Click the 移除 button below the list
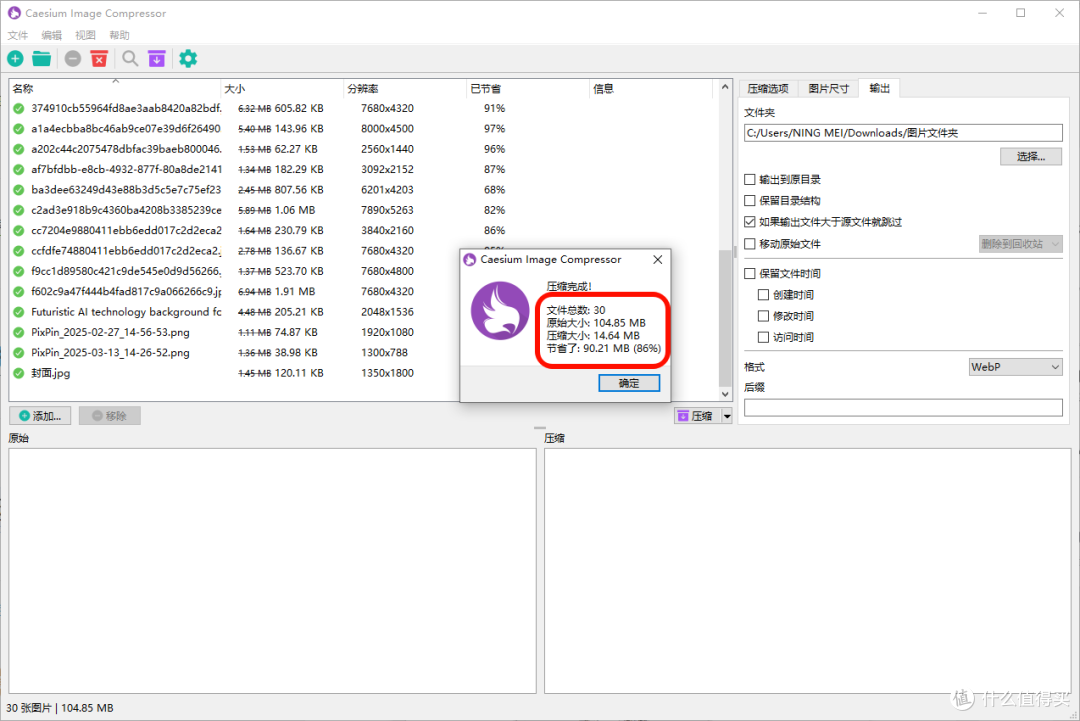The height and width of the screenshot is (721, 1080). pyautogui.click(x=110, y=416)
